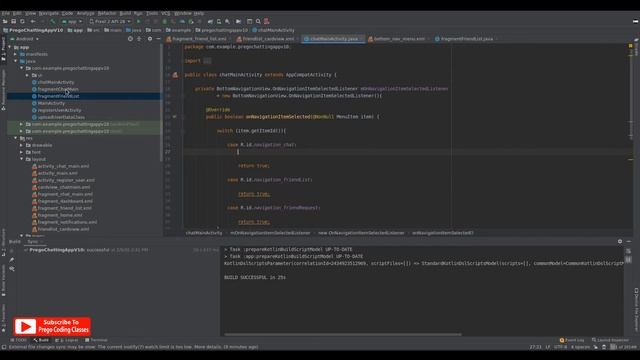Select chatMainActivity in project tree
The image size is (640, 360).
point(56,82)
